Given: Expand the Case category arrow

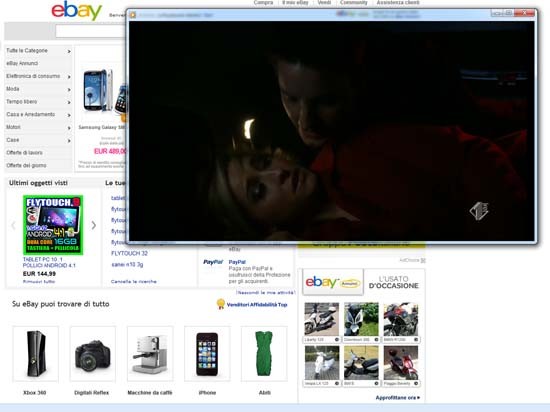Looking at the screenshot, I should click(x=69, y=140).
